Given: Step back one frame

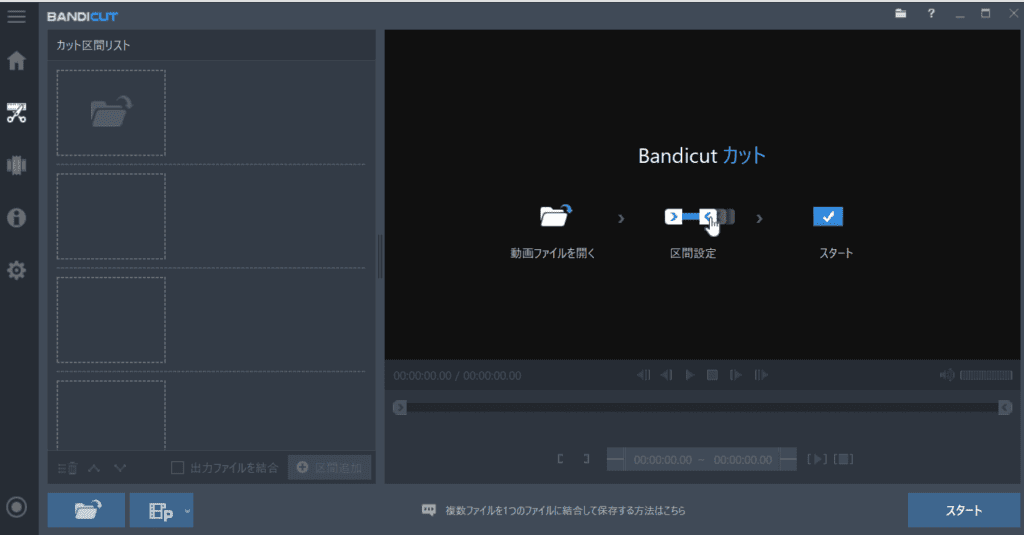Looking at the screenshot, I should tap(666, 375).
